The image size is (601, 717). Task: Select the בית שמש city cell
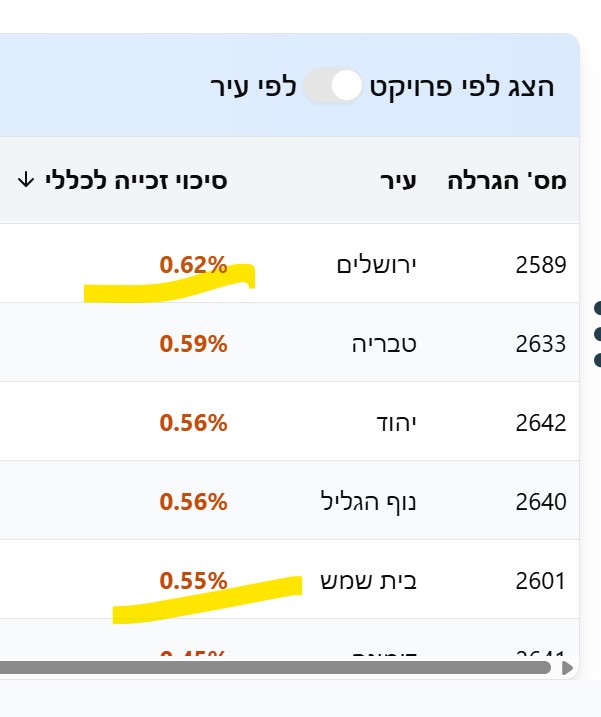pyautogui.click(x=368, y=580)
